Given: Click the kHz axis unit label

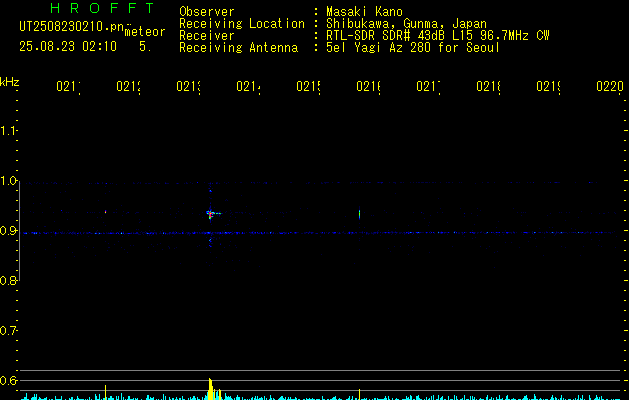Looking at the screenshot, I should (10, 82).
